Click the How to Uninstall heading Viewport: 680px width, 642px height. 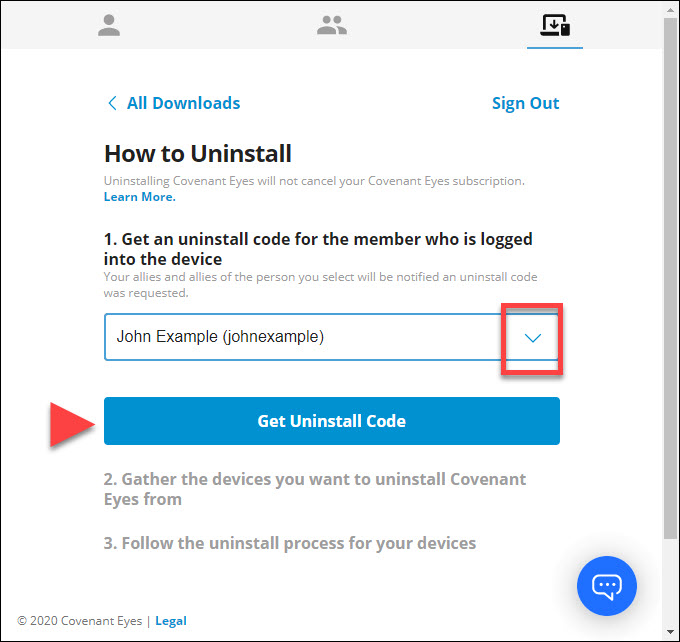[198, 154]
